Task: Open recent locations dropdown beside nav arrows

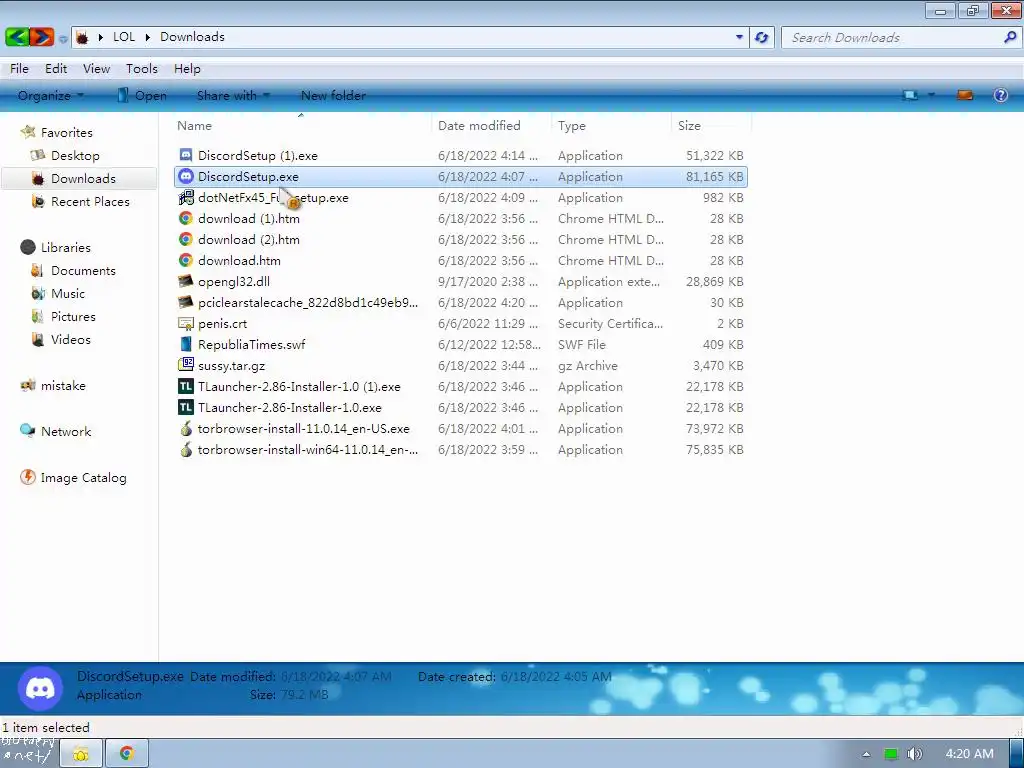Action: (63, 39)
